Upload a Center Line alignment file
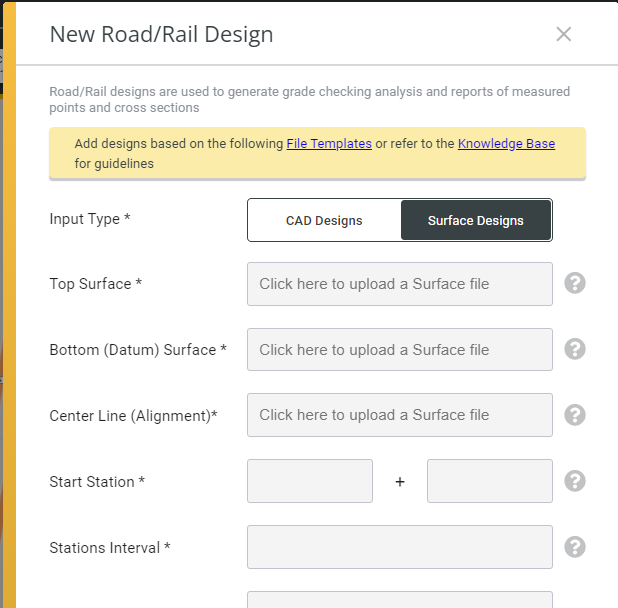The width and height of the screenshot is (618, 608). [400, 415]
